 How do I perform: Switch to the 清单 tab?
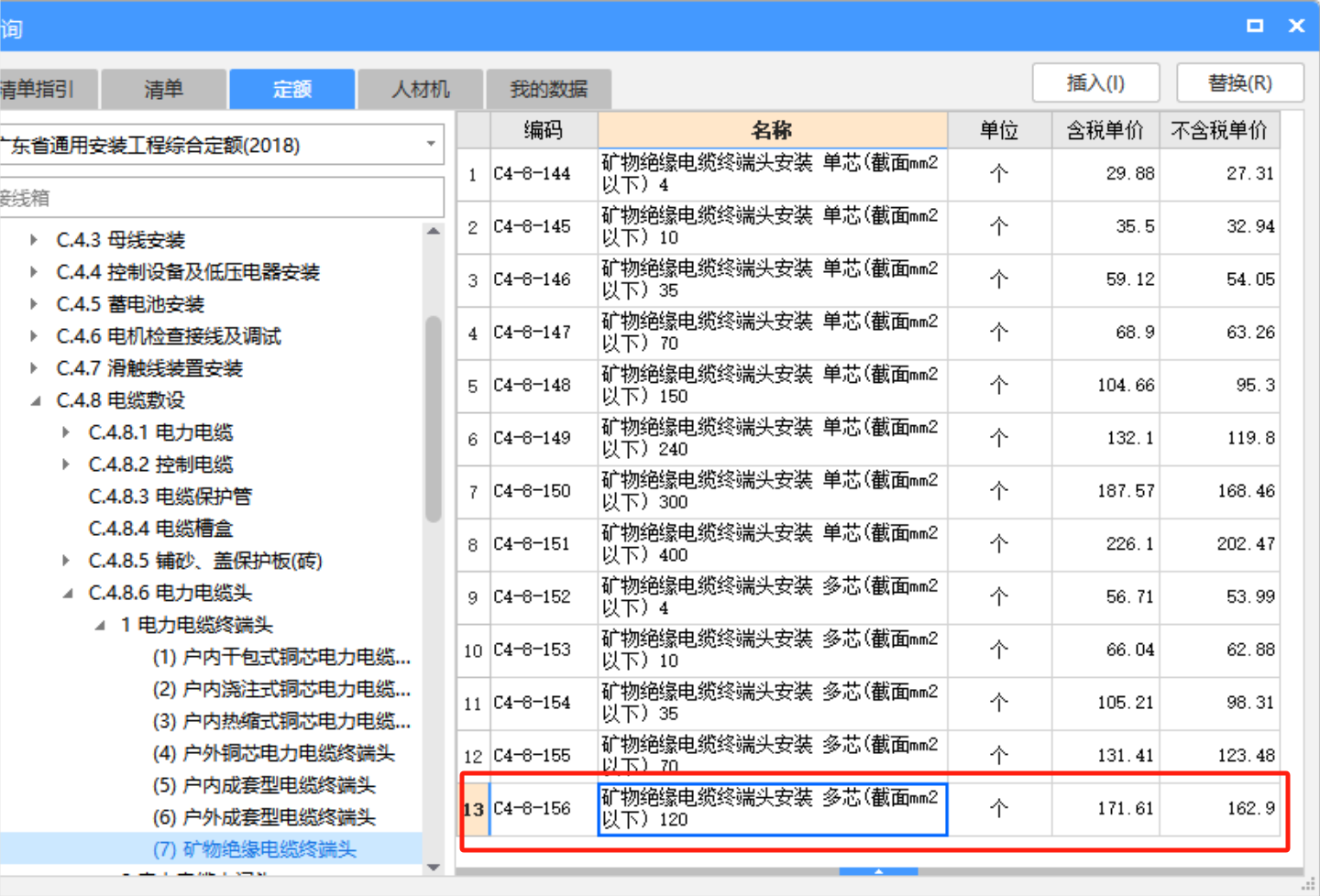point(163,90)
